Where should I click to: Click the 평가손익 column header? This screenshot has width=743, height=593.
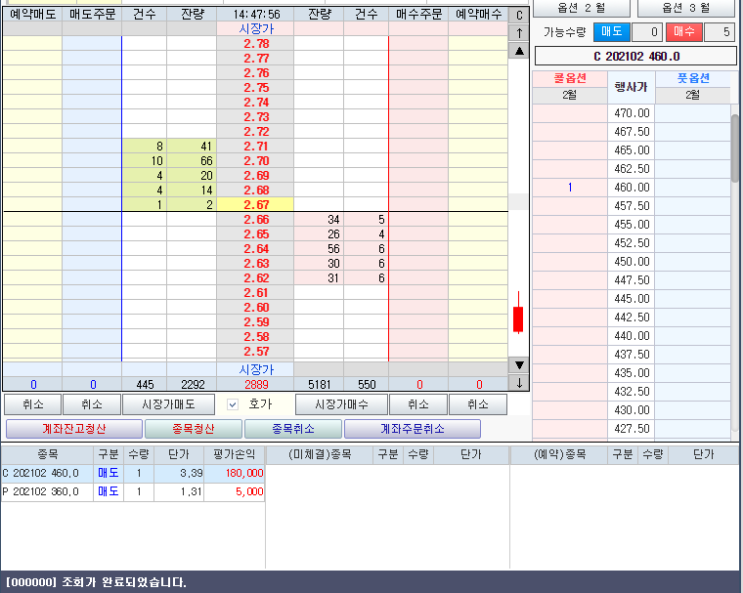click(x=234, y=455)
